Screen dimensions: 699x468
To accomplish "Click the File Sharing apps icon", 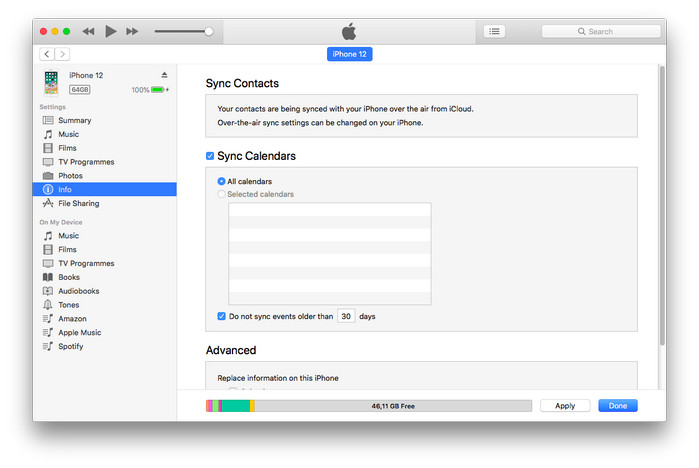I will [48, 203].
